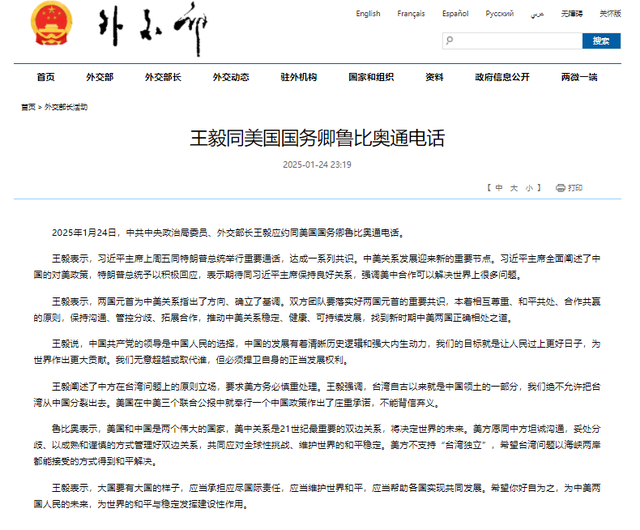Open the 关怀版 care version link
This screenshot has height=530, width=640.
[610, 13]
